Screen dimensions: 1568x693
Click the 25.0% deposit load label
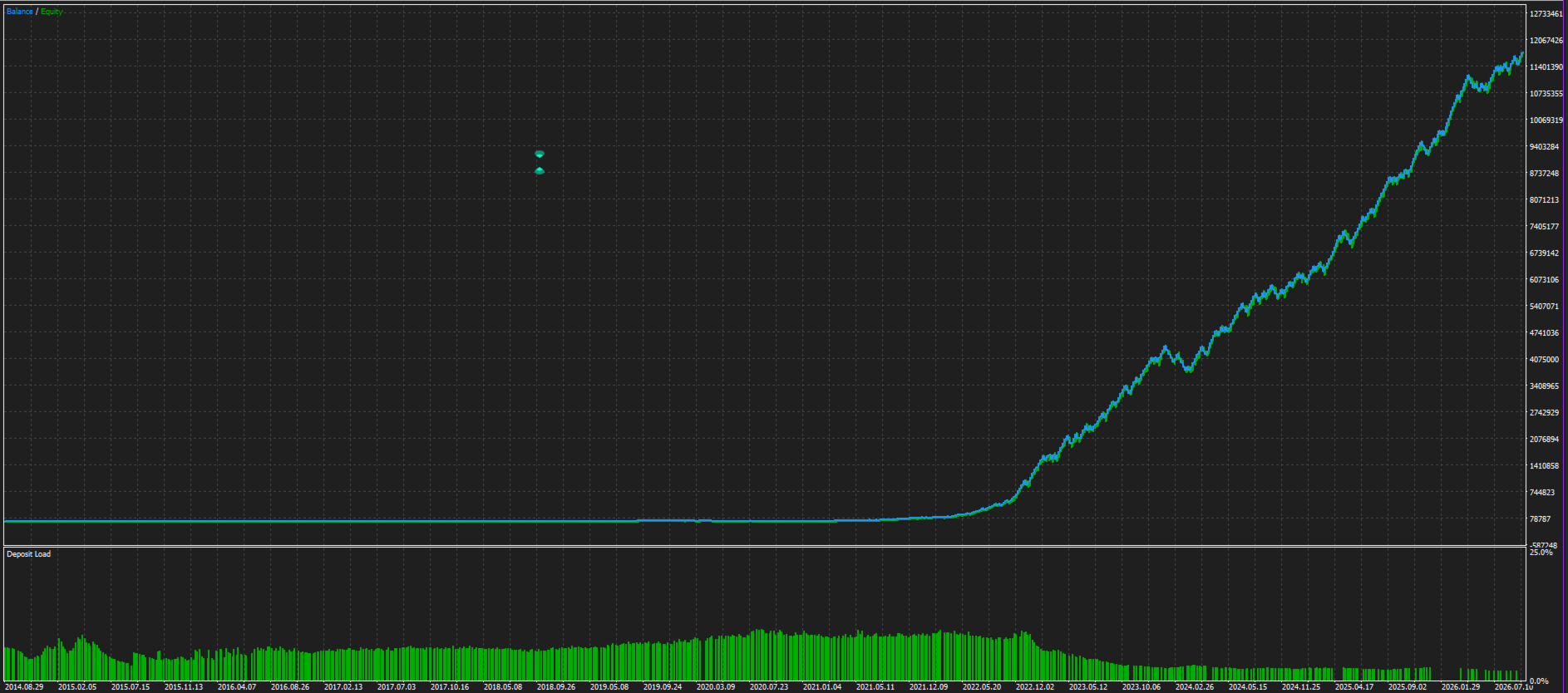(x=1541, y=553)
